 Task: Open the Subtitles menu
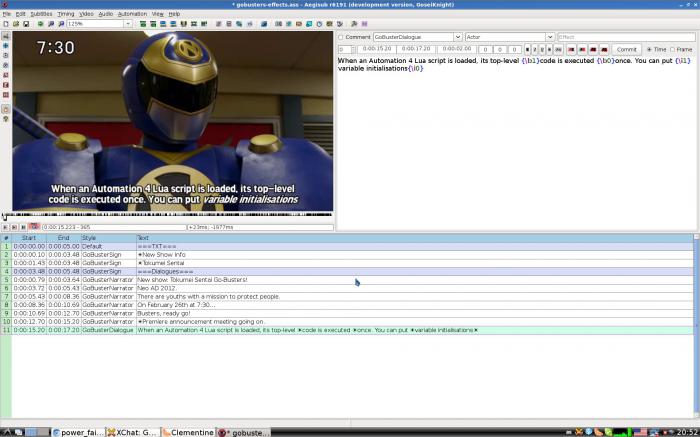(x=41, y=14)
